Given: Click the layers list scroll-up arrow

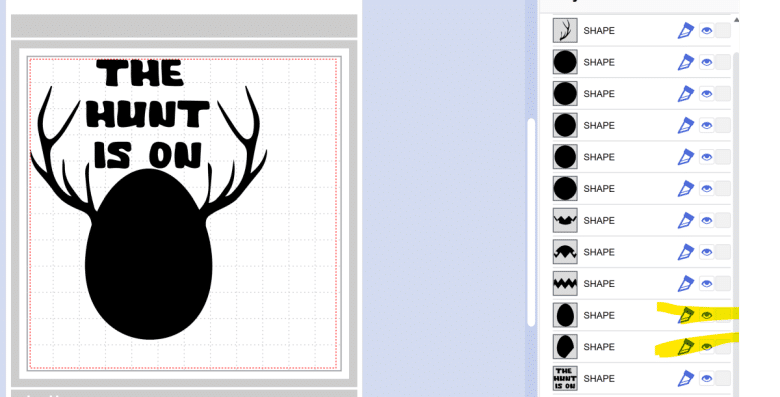Looking at the screenshot, I should (736, 20).
